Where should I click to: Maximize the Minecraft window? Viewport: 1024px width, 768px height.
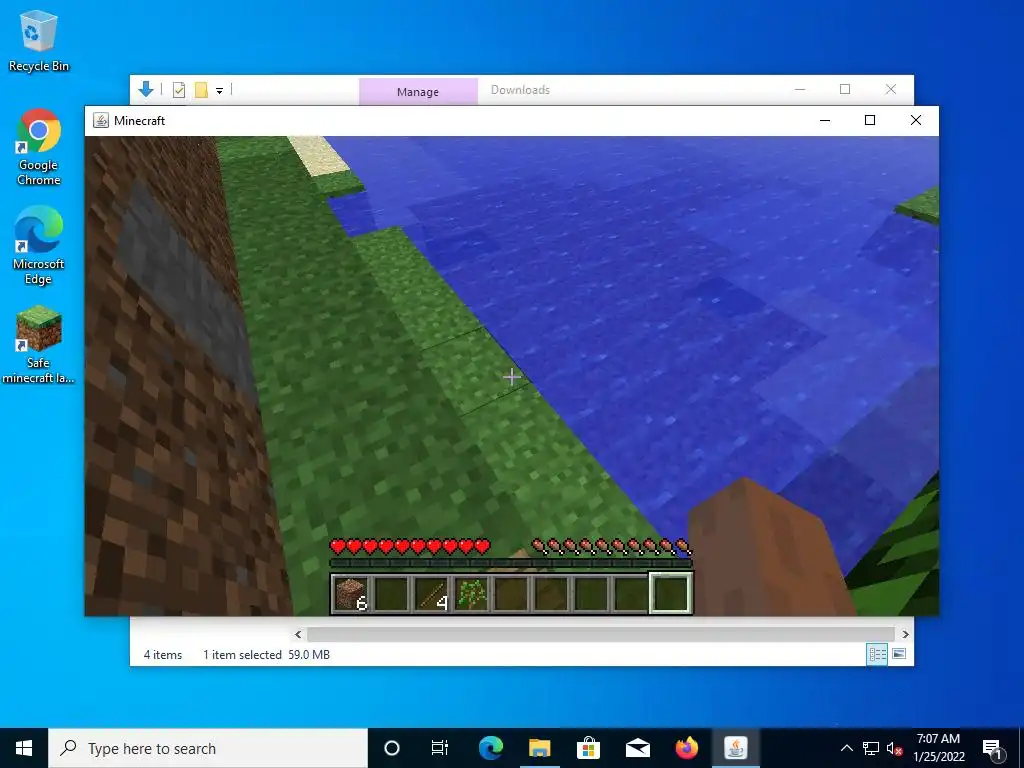point(870,120)
